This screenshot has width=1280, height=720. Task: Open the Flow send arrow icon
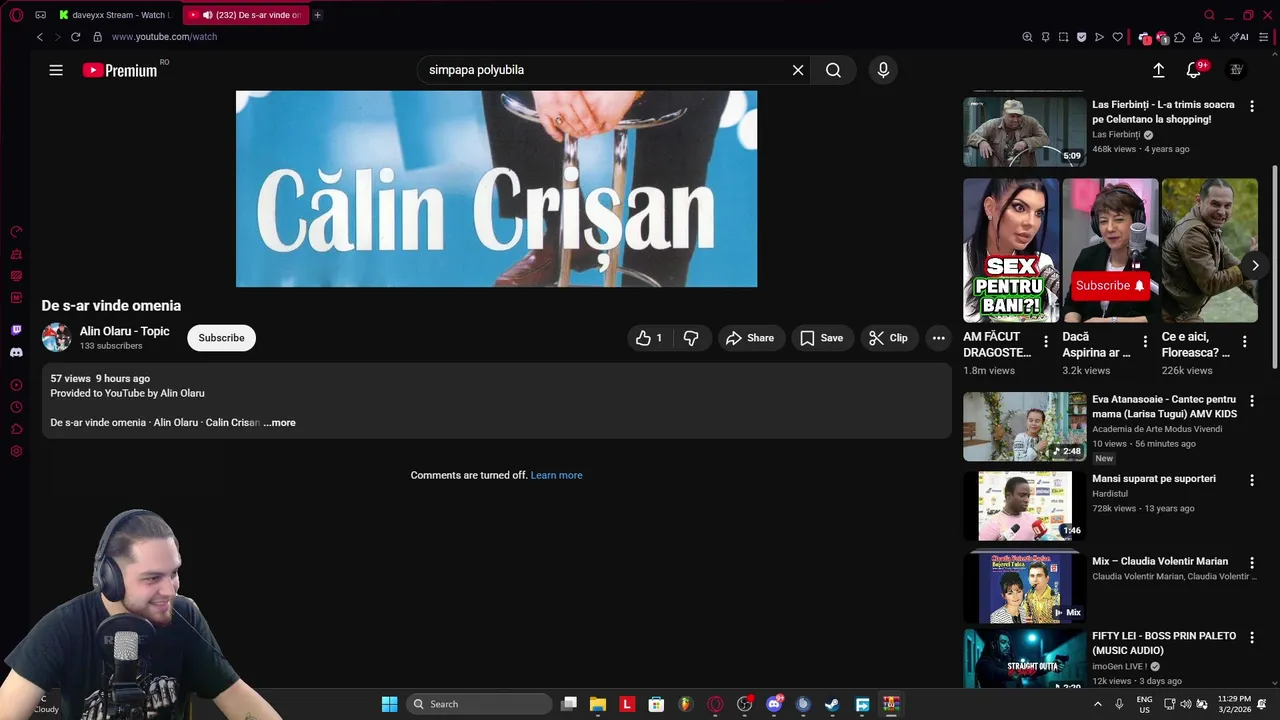1099,37
